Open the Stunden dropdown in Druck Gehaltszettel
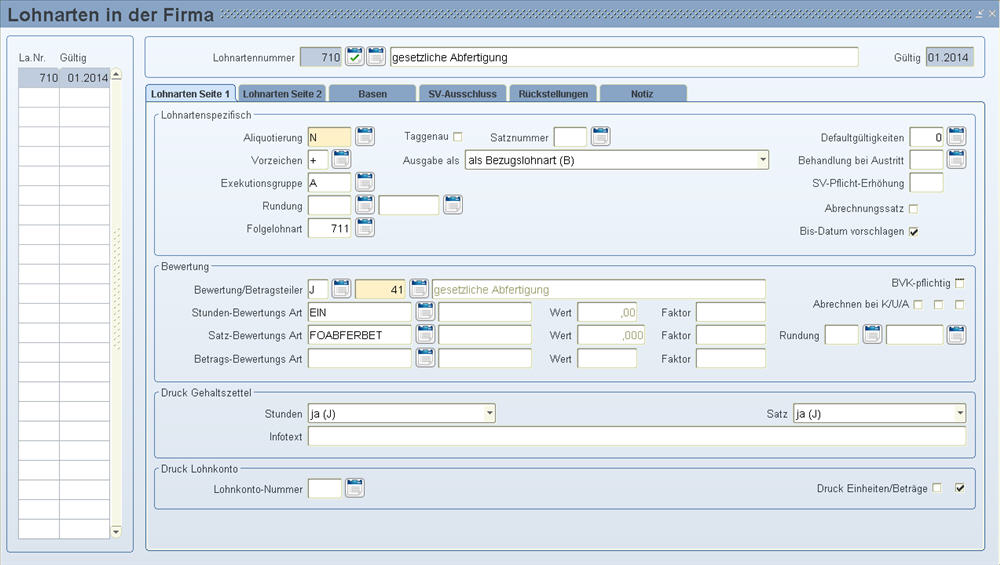The width and height of the screenshot is (1000, 565). pos(489,413)
